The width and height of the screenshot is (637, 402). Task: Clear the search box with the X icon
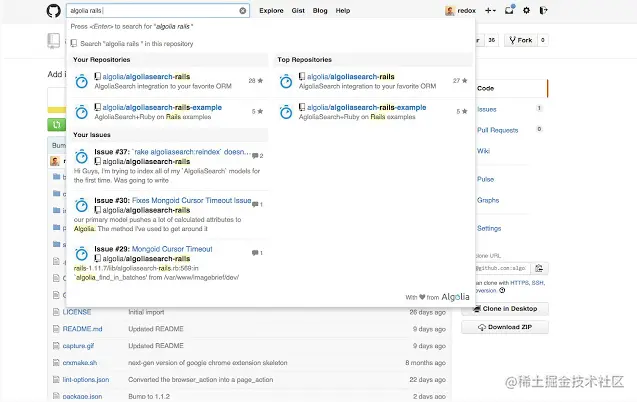point(243,11)
